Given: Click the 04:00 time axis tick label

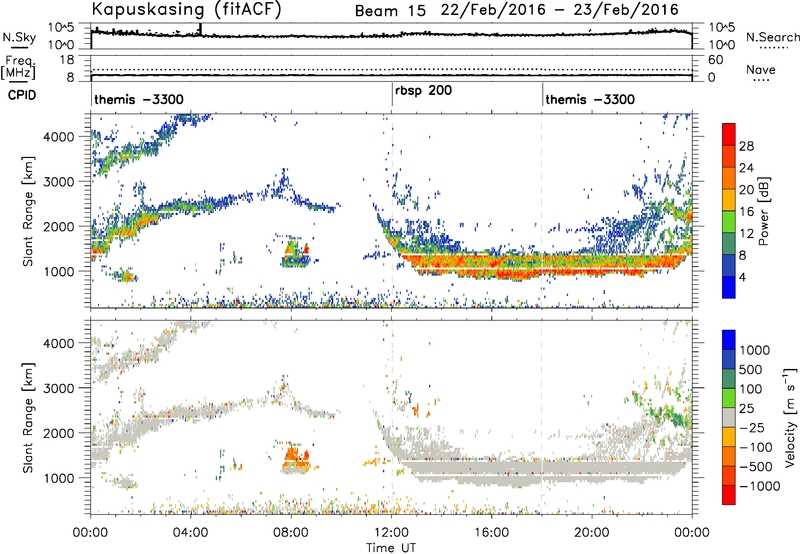Looking at the screenshot, I should coord(190,533).
